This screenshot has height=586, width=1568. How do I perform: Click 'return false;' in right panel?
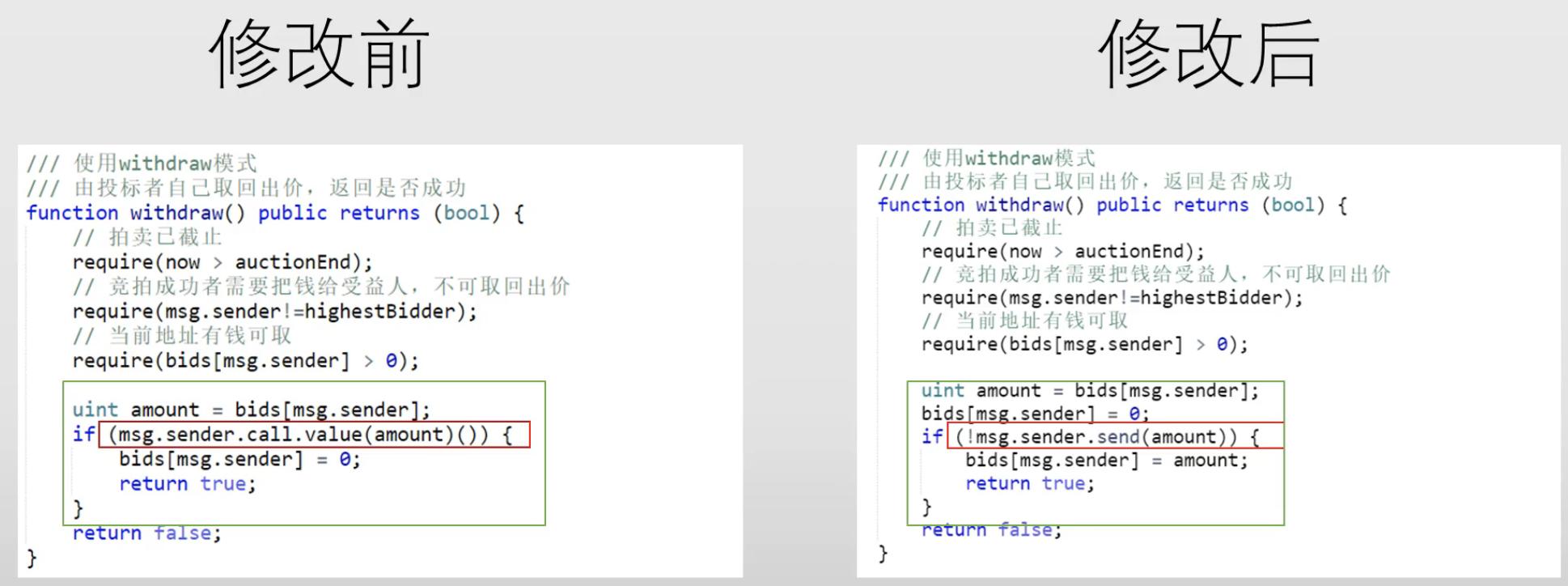[x=991, y=530]
